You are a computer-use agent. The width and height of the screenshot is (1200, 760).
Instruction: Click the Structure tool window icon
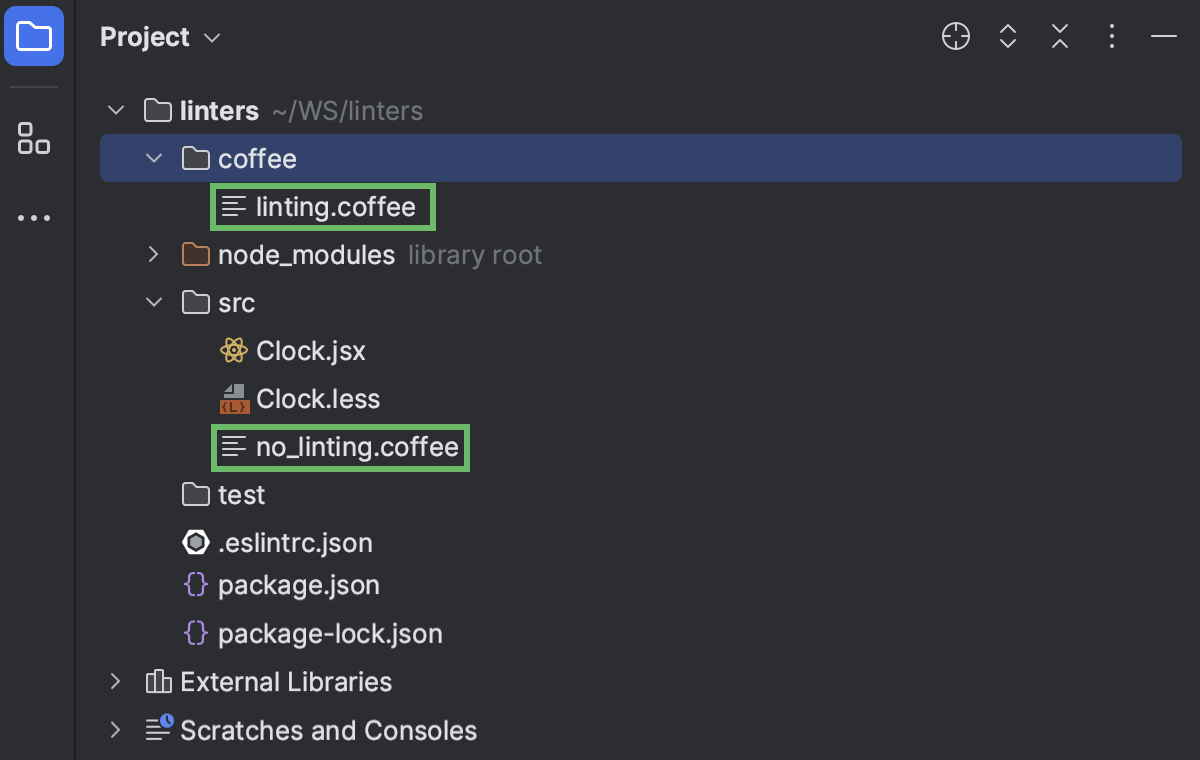click(x=33, y=140)
